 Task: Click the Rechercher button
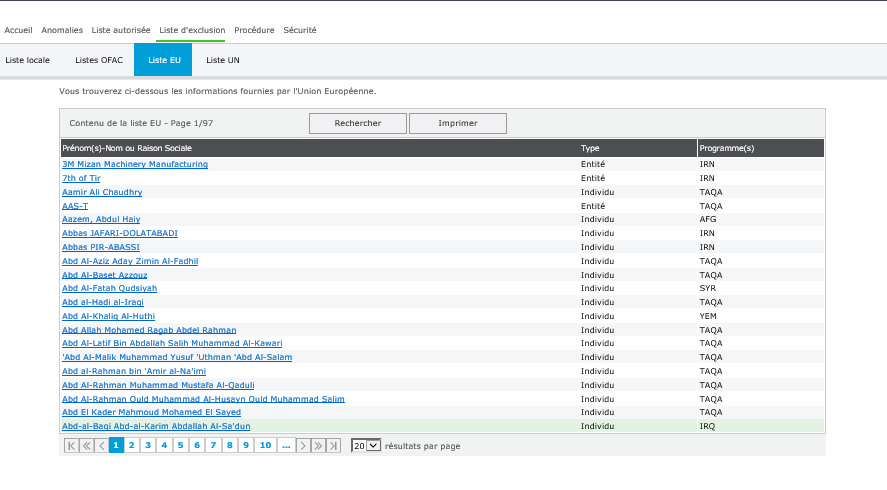[x=357, y=123]
